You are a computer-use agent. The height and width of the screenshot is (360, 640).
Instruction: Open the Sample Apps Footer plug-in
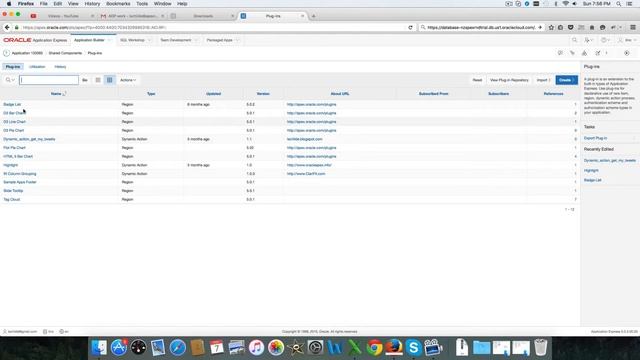click(20, 182)
